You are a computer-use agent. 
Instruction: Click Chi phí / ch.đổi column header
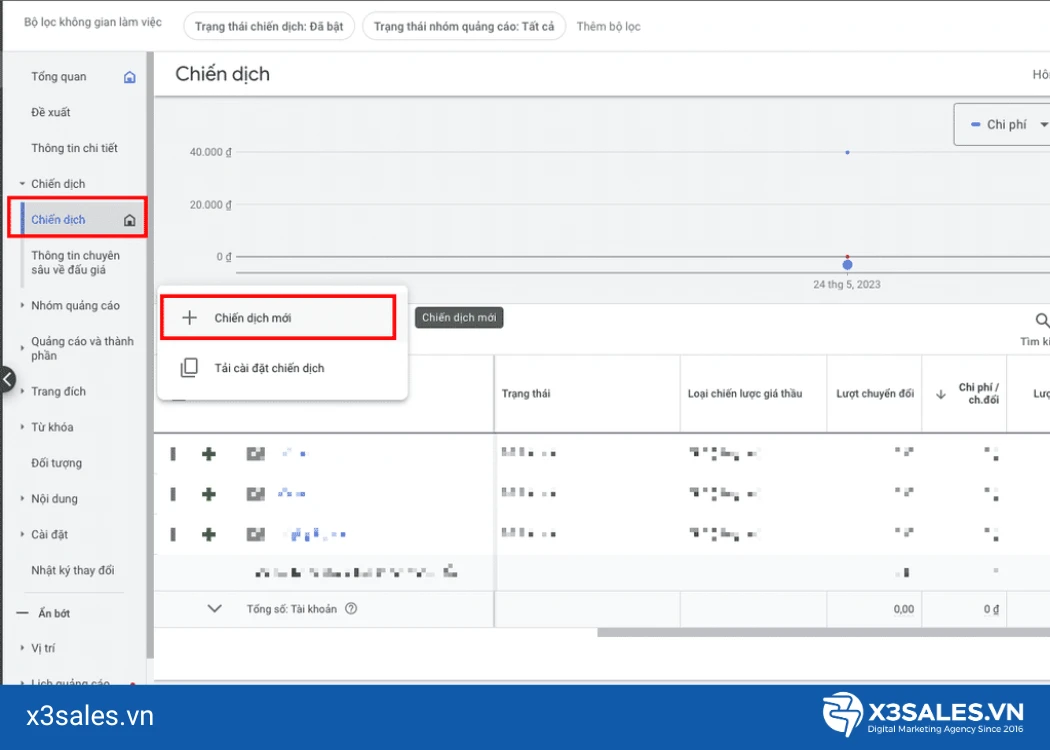[978, 393]
